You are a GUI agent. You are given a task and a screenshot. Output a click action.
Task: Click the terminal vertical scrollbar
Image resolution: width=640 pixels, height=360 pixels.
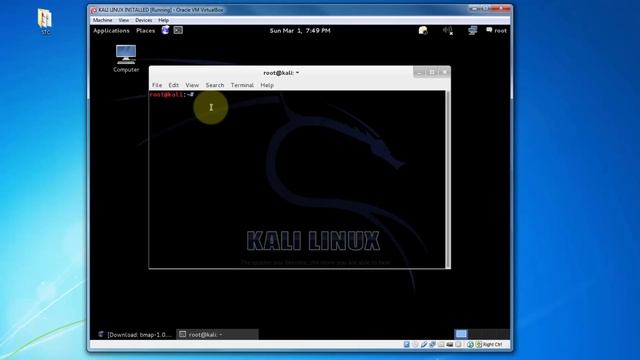448,179
